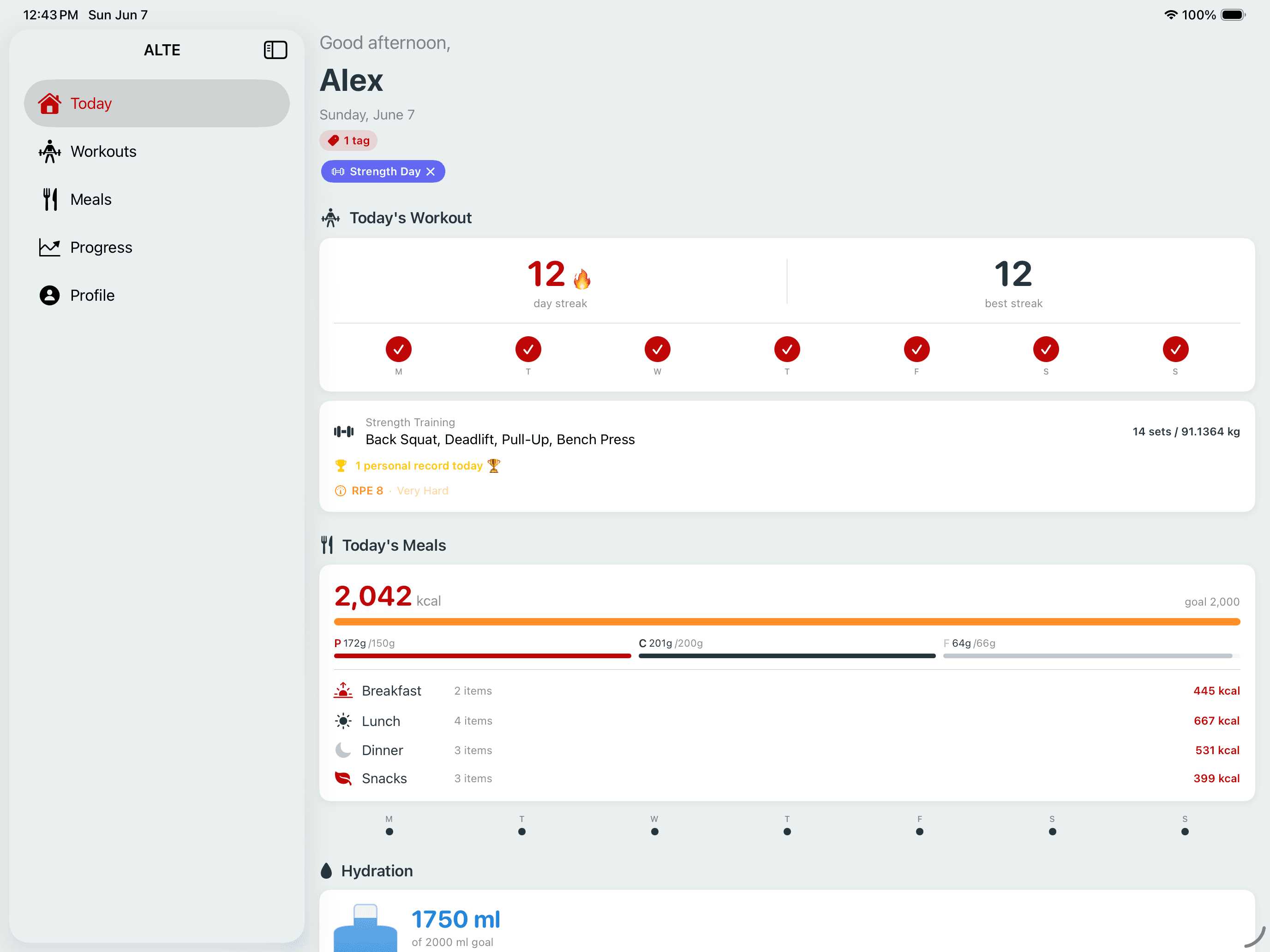
Task: Tap the 12 best streak value
Action: point(1013,274)
